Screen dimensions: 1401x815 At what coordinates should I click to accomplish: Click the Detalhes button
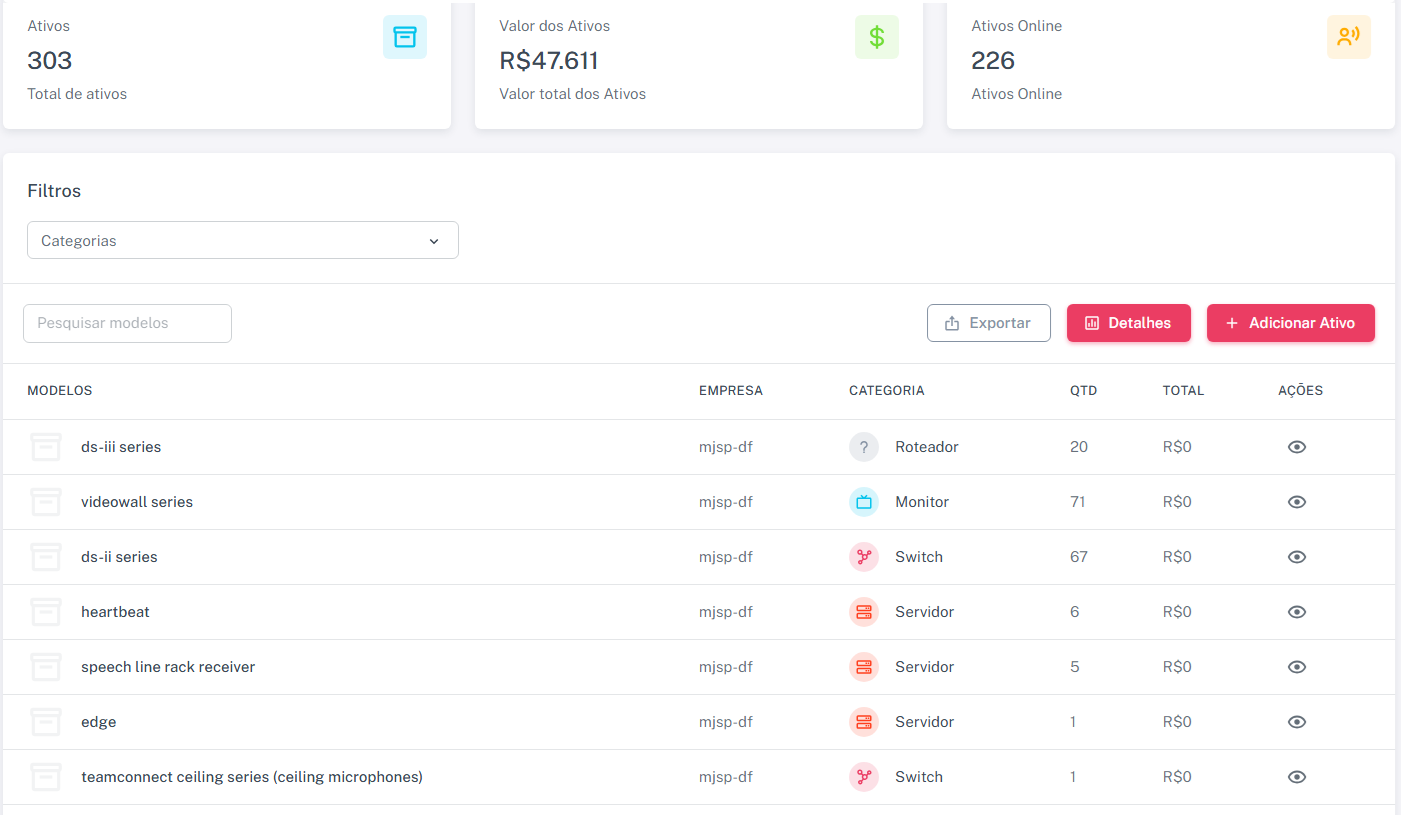[x=1129, y=323]
